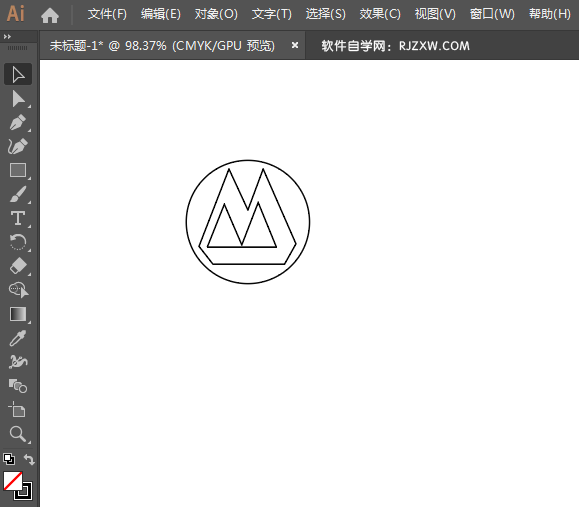Open the 窗口(W) menu
The image size is (579, 507).
coord(492,14)
